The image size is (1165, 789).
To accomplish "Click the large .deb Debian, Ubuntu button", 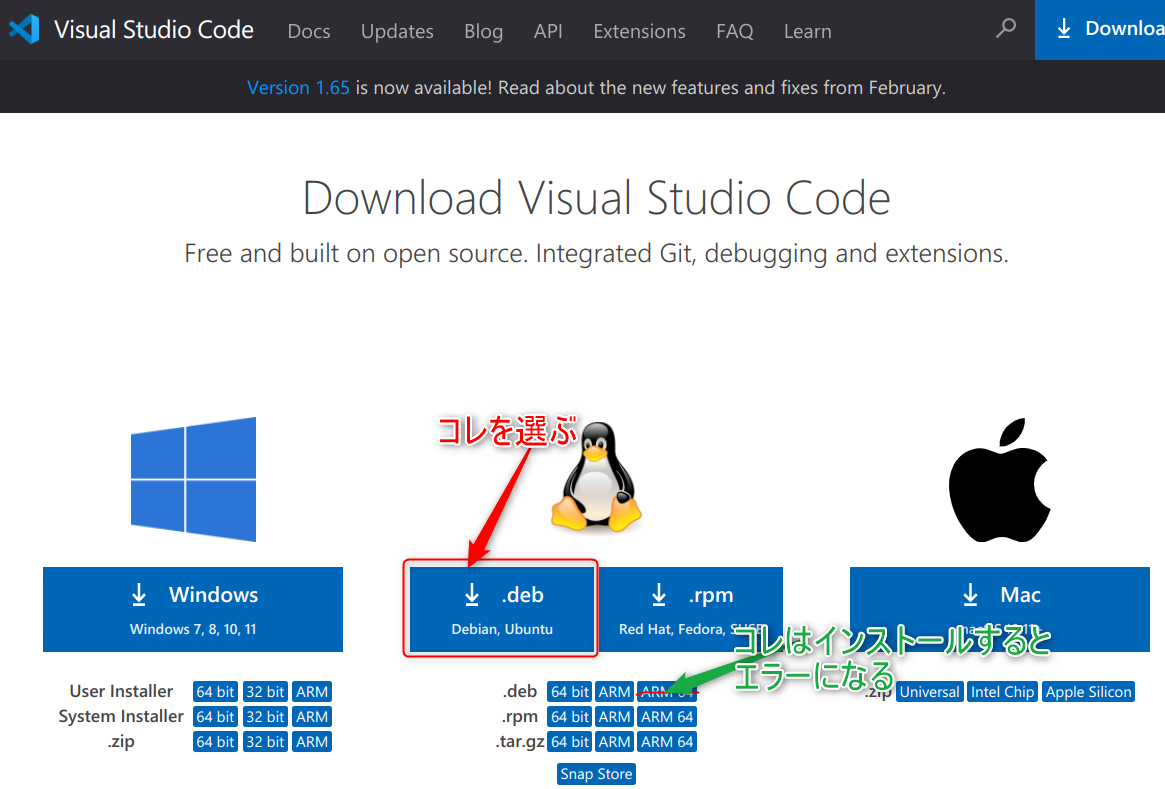I will pos(502,609).
